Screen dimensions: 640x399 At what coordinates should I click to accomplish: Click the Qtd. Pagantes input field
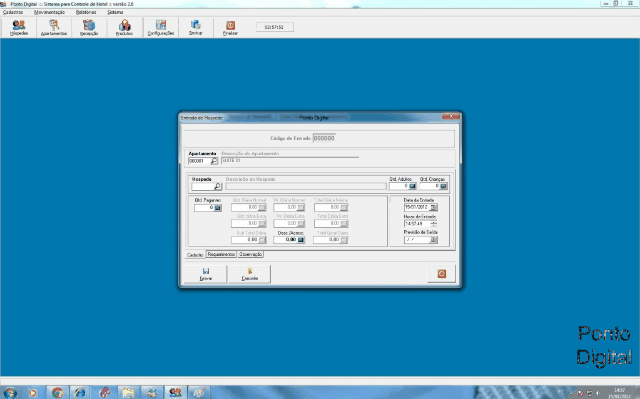point(204,208)
